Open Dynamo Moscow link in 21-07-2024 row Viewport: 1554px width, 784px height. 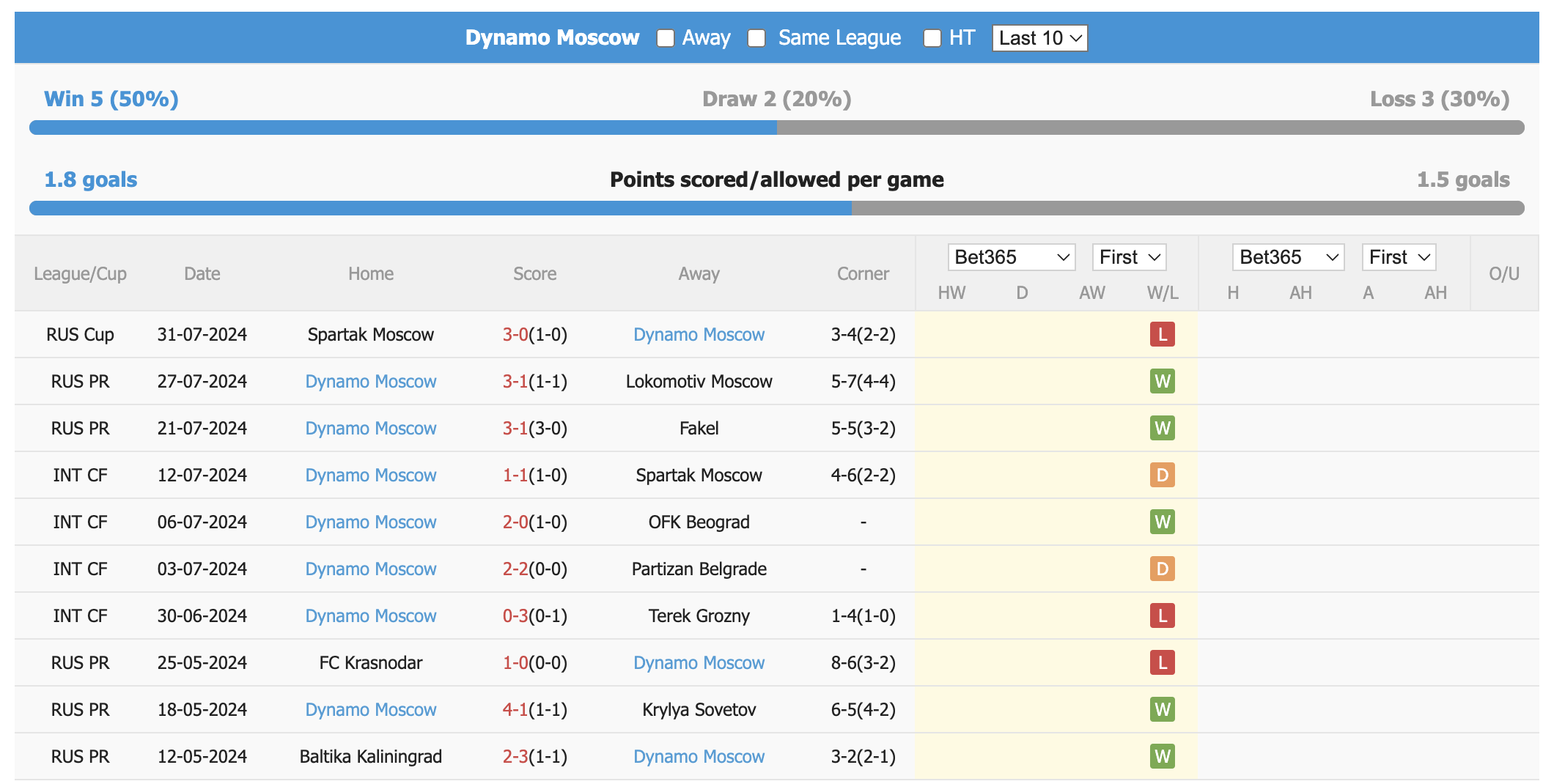point(371,429)
